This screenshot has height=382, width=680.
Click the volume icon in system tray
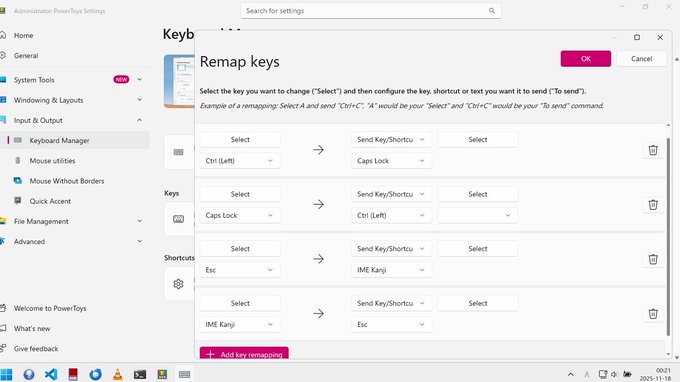614,374
